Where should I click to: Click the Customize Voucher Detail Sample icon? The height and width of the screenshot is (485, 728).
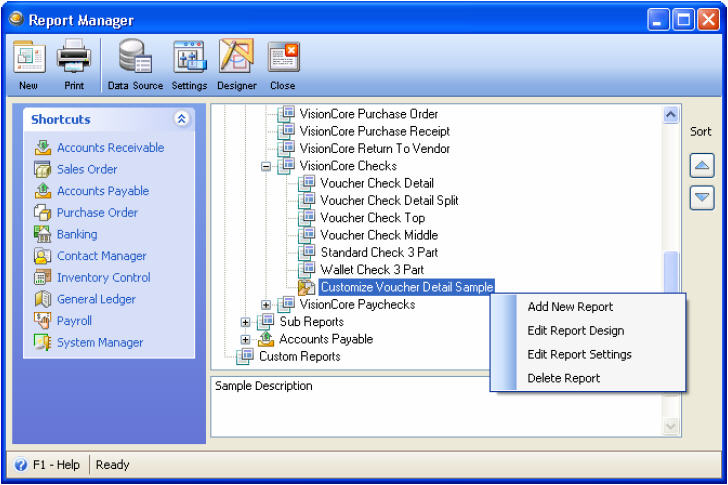tap(306, 287)
